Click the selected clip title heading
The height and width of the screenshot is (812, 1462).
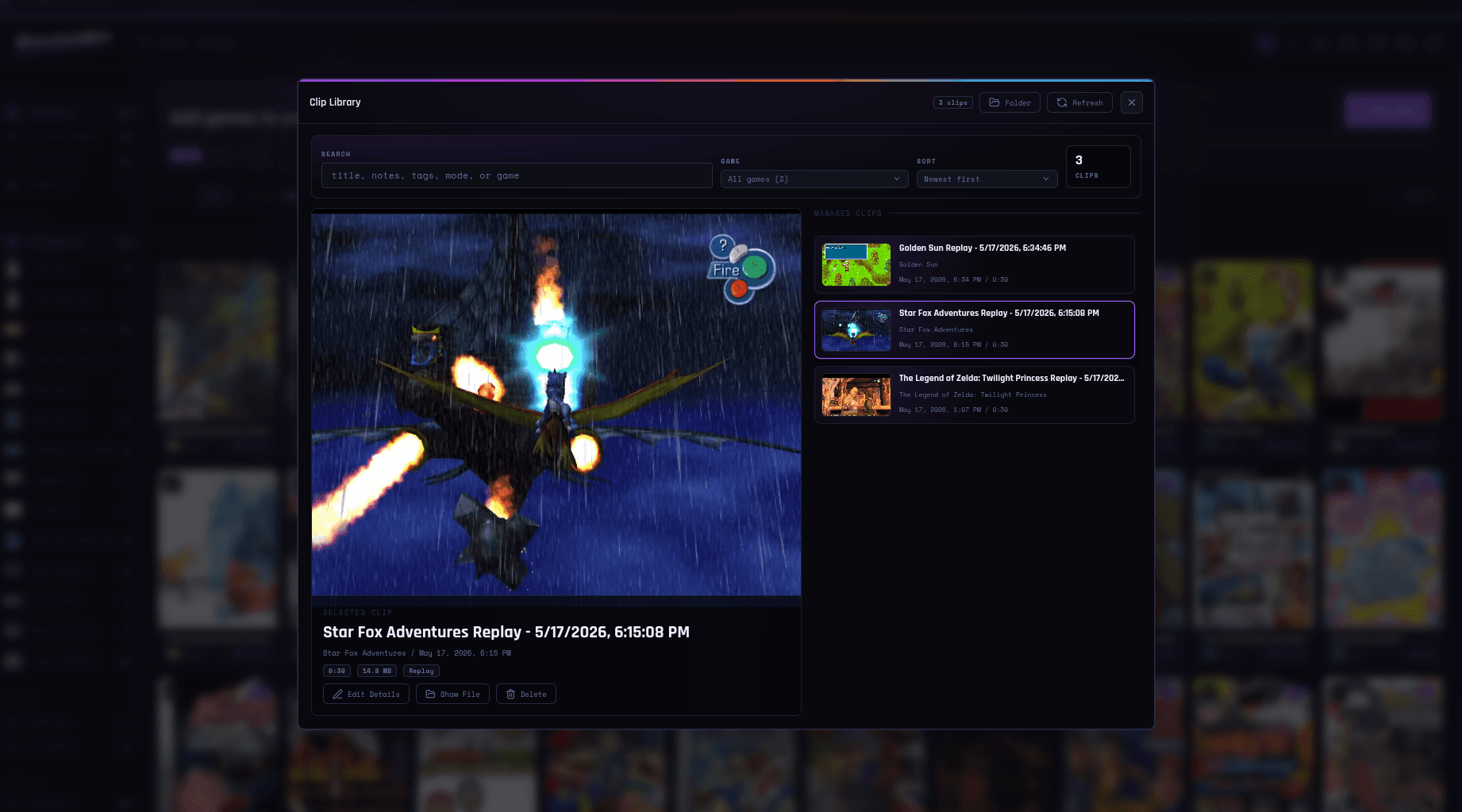pos(506,632)
